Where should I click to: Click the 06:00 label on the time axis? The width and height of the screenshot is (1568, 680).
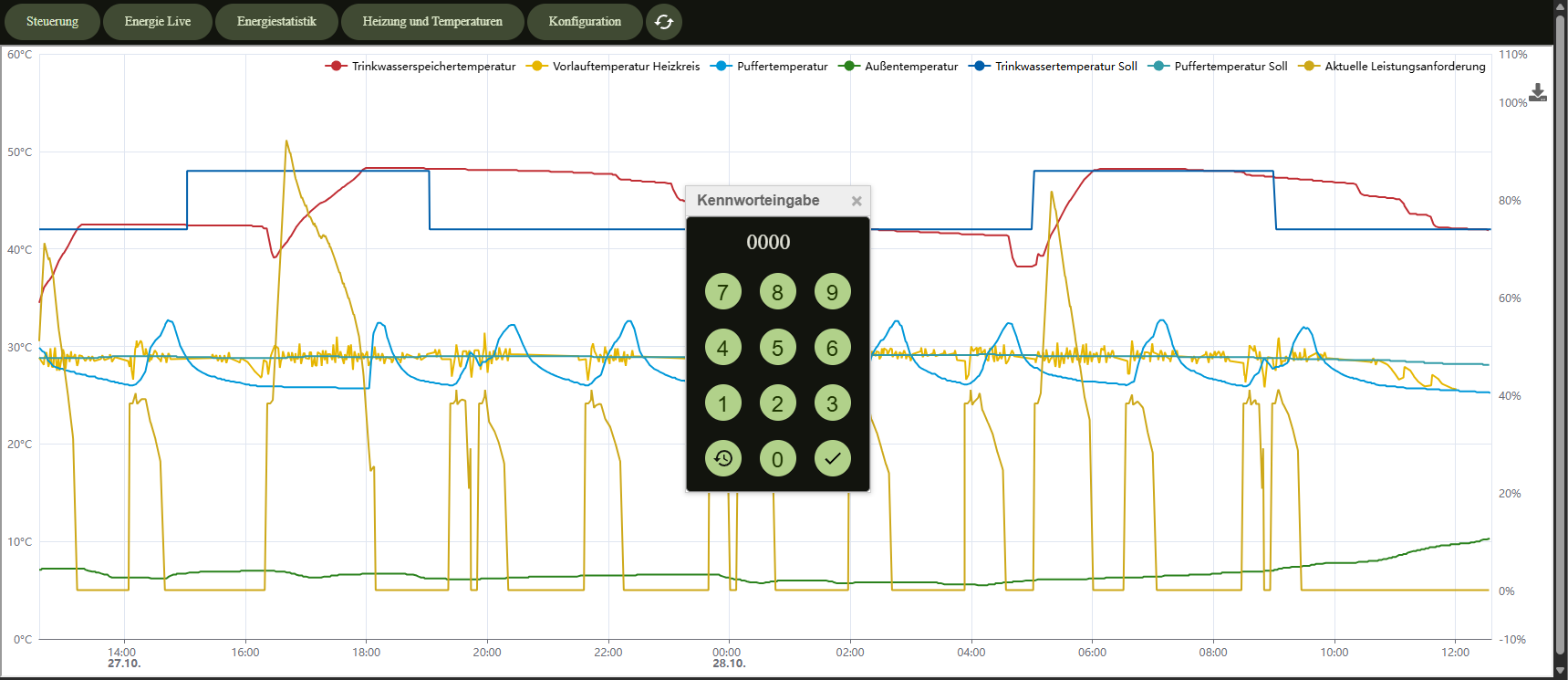pyautogui.click(x=1092, y=653)
